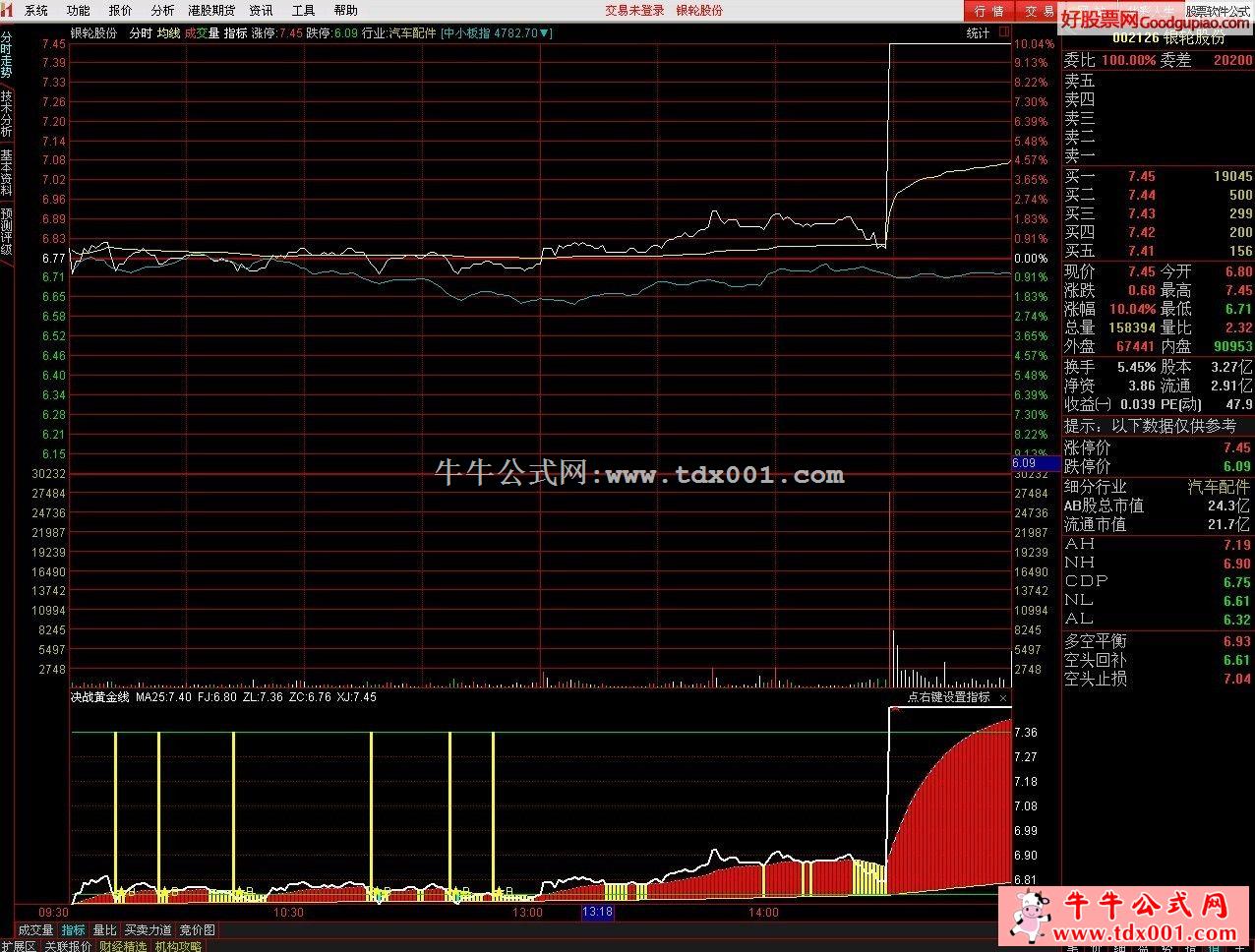Viewport: 1255px width, 952px height.
Task: Select the 量比 bottom tab
Action: (104, 929)
